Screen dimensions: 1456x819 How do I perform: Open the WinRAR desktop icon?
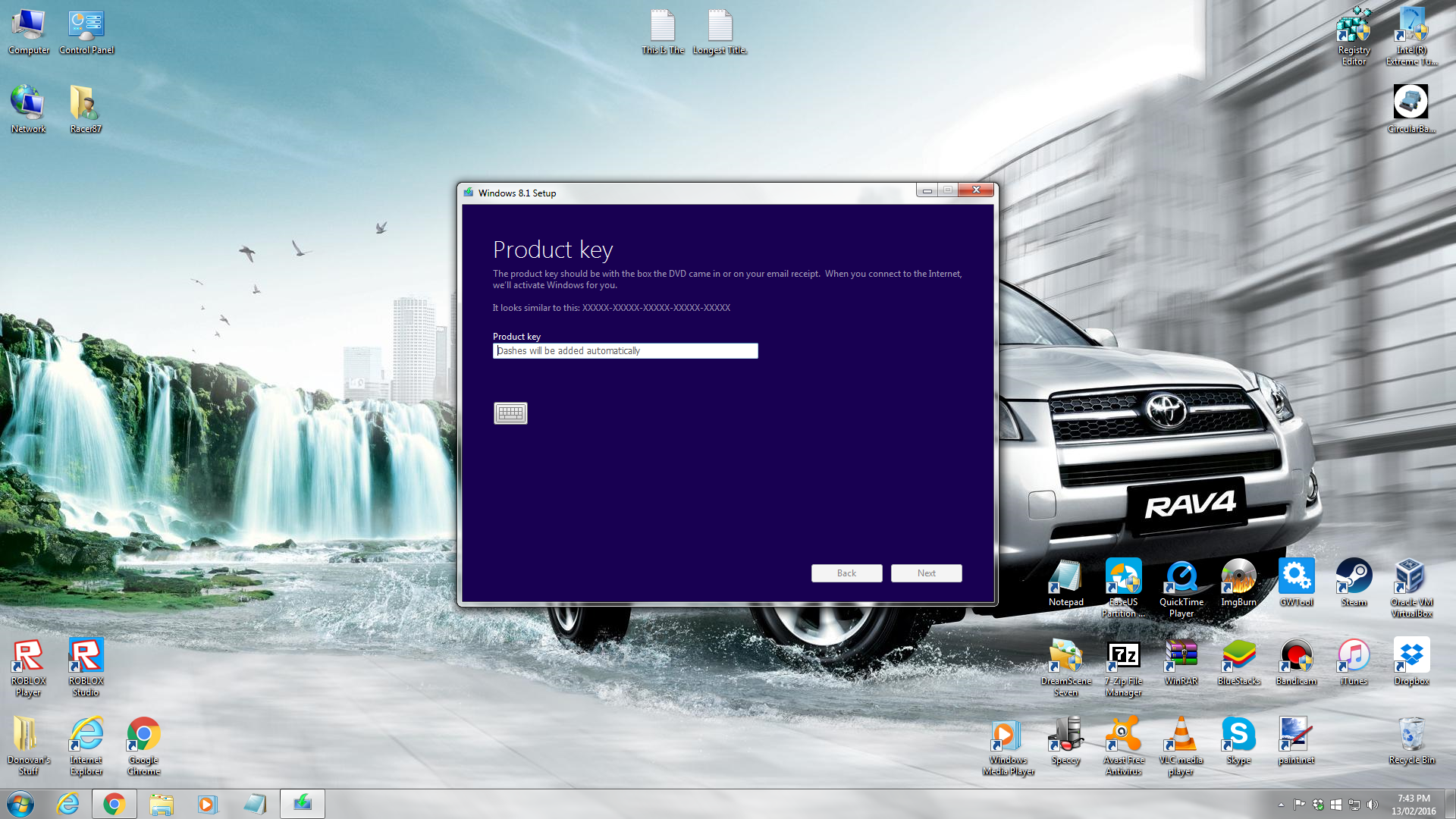[x=1181, y=657]
